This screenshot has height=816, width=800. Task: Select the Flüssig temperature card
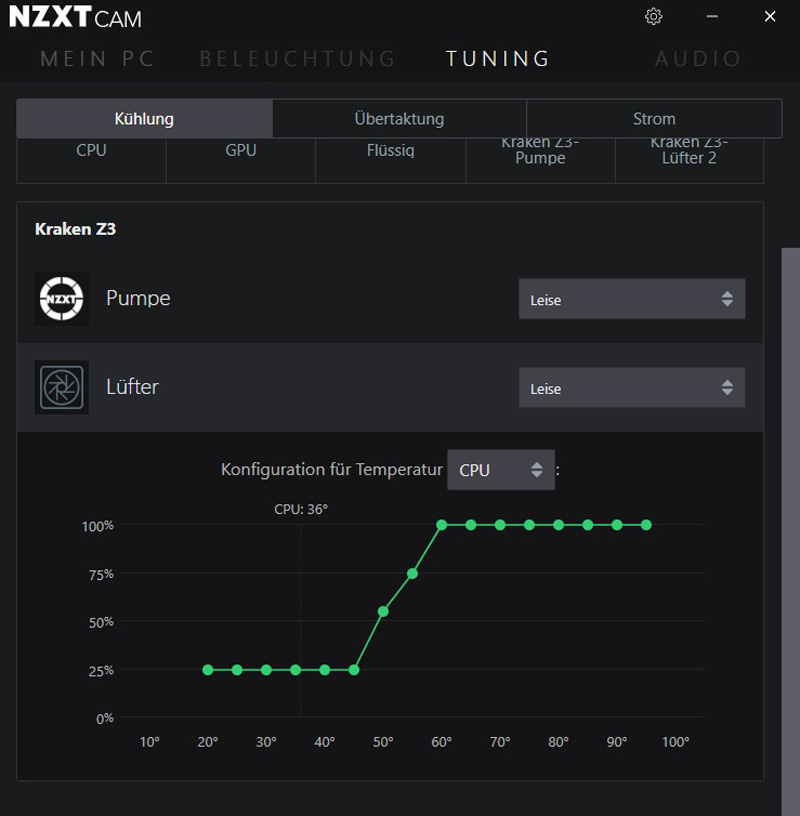pyautogui.click(x=390, y=160)
